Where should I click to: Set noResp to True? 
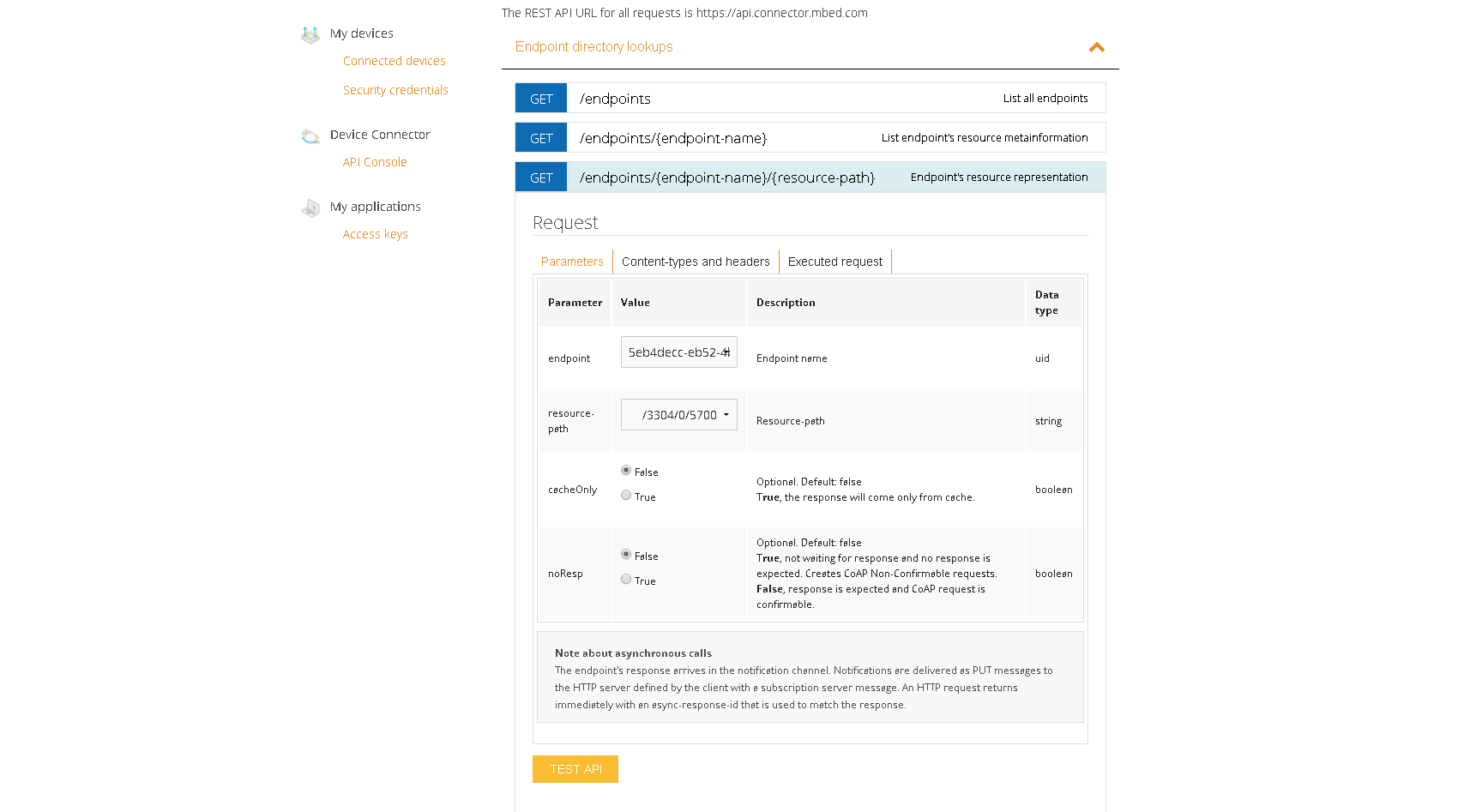tap(626, 580)
